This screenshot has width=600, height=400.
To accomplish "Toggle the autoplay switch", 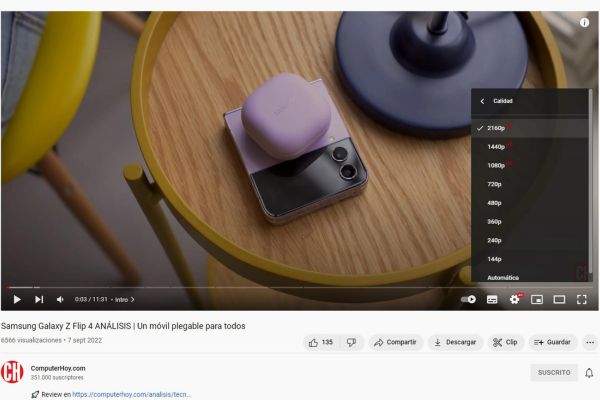I will pos(468,299).
